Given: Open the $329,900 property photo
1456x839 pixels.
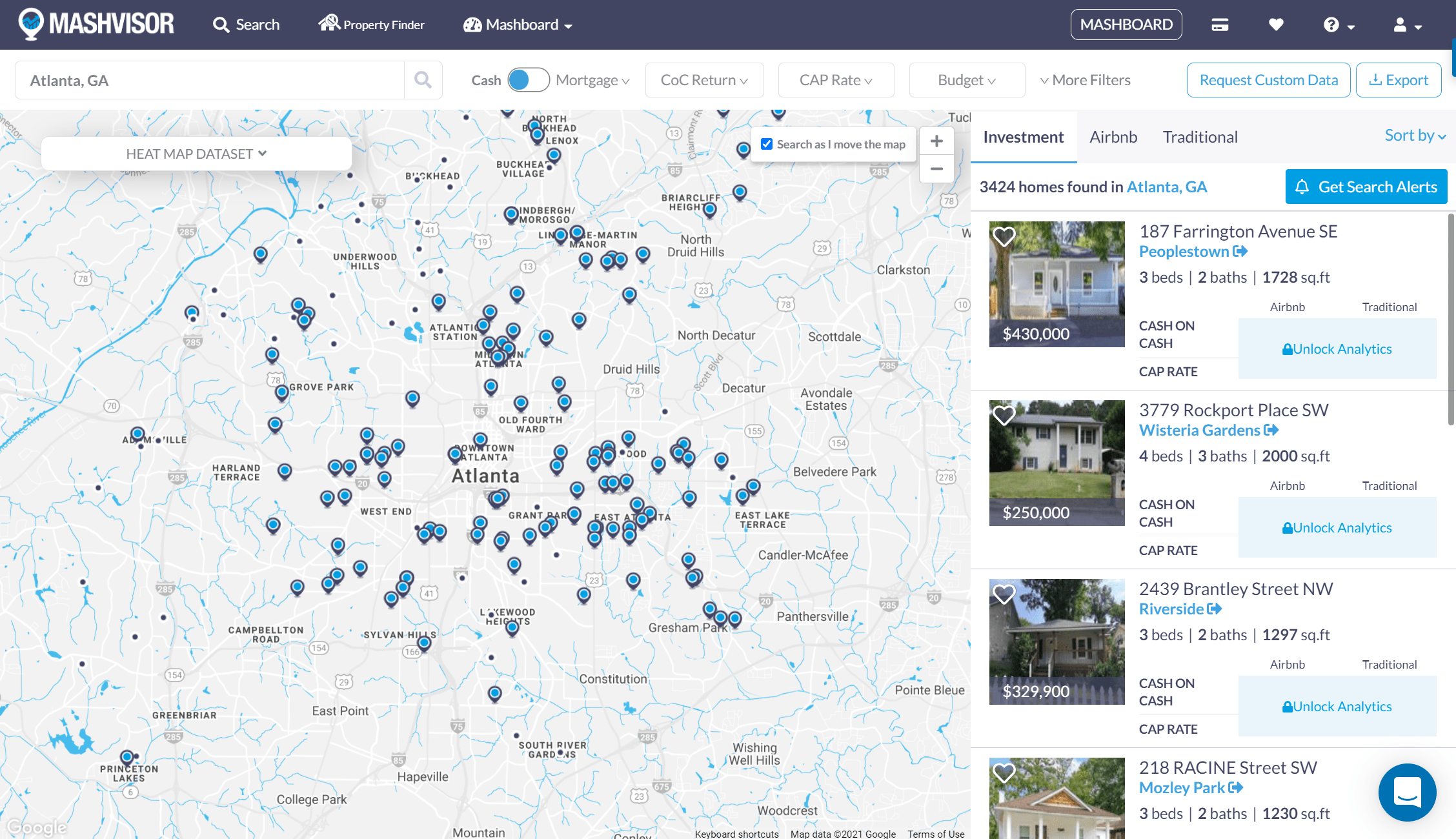Looking at the screenshot, I should [1057, 642].
